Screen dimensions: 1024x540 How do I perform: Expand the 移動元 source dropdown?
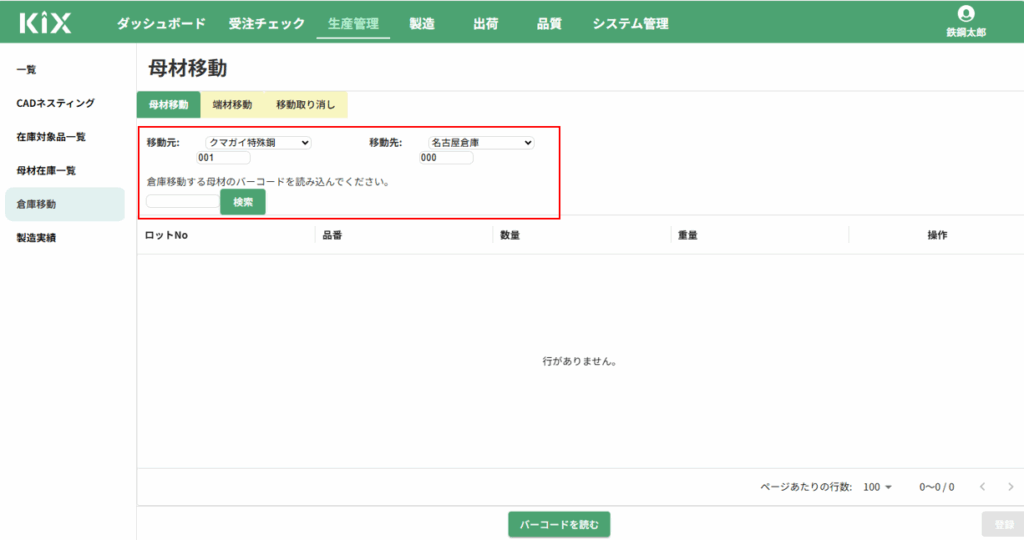(x=258, y=143)
